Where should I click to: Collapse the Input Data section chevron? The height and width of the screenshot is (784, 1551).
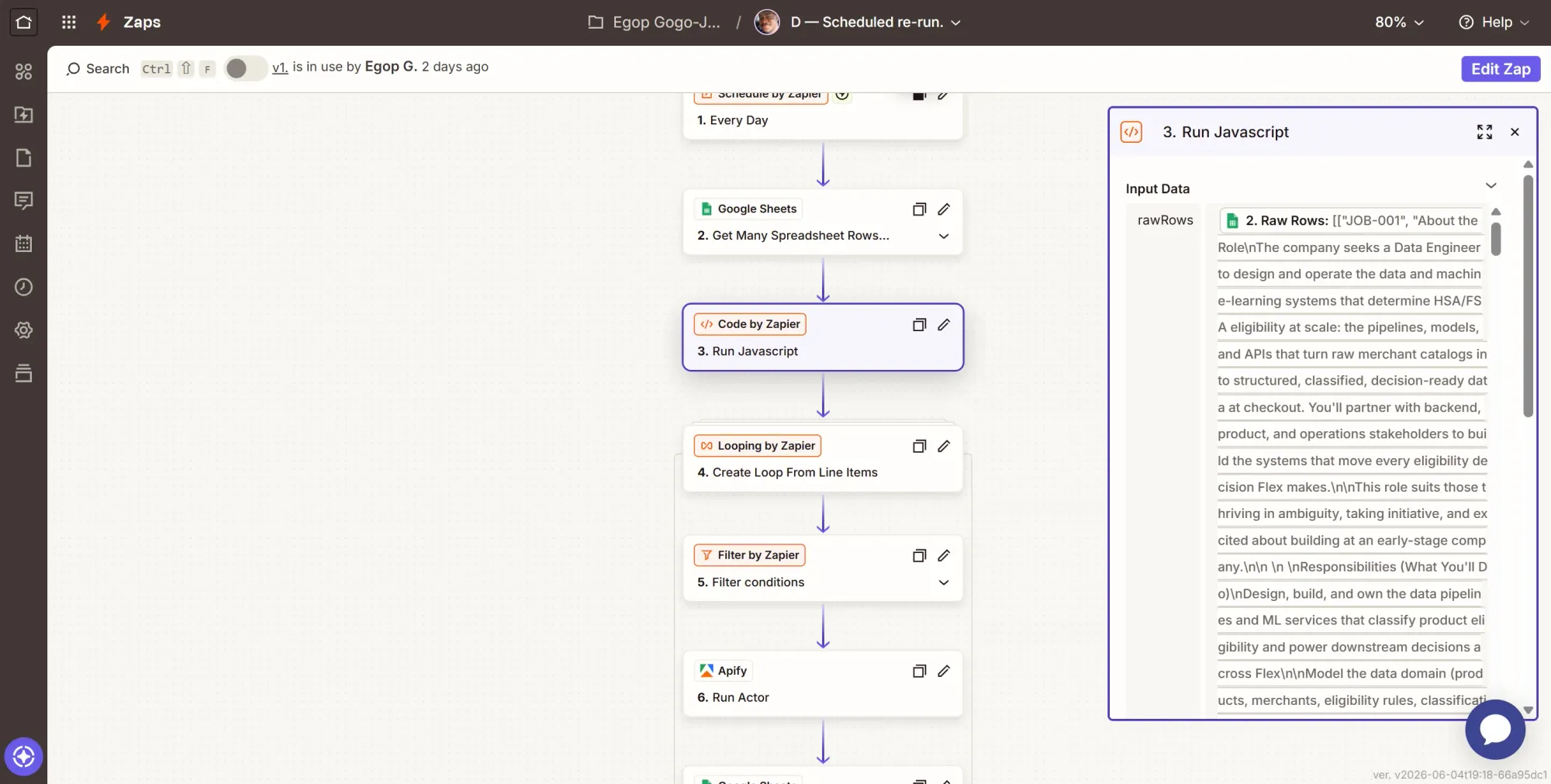pyautogui.click(x=1491, y=186)
